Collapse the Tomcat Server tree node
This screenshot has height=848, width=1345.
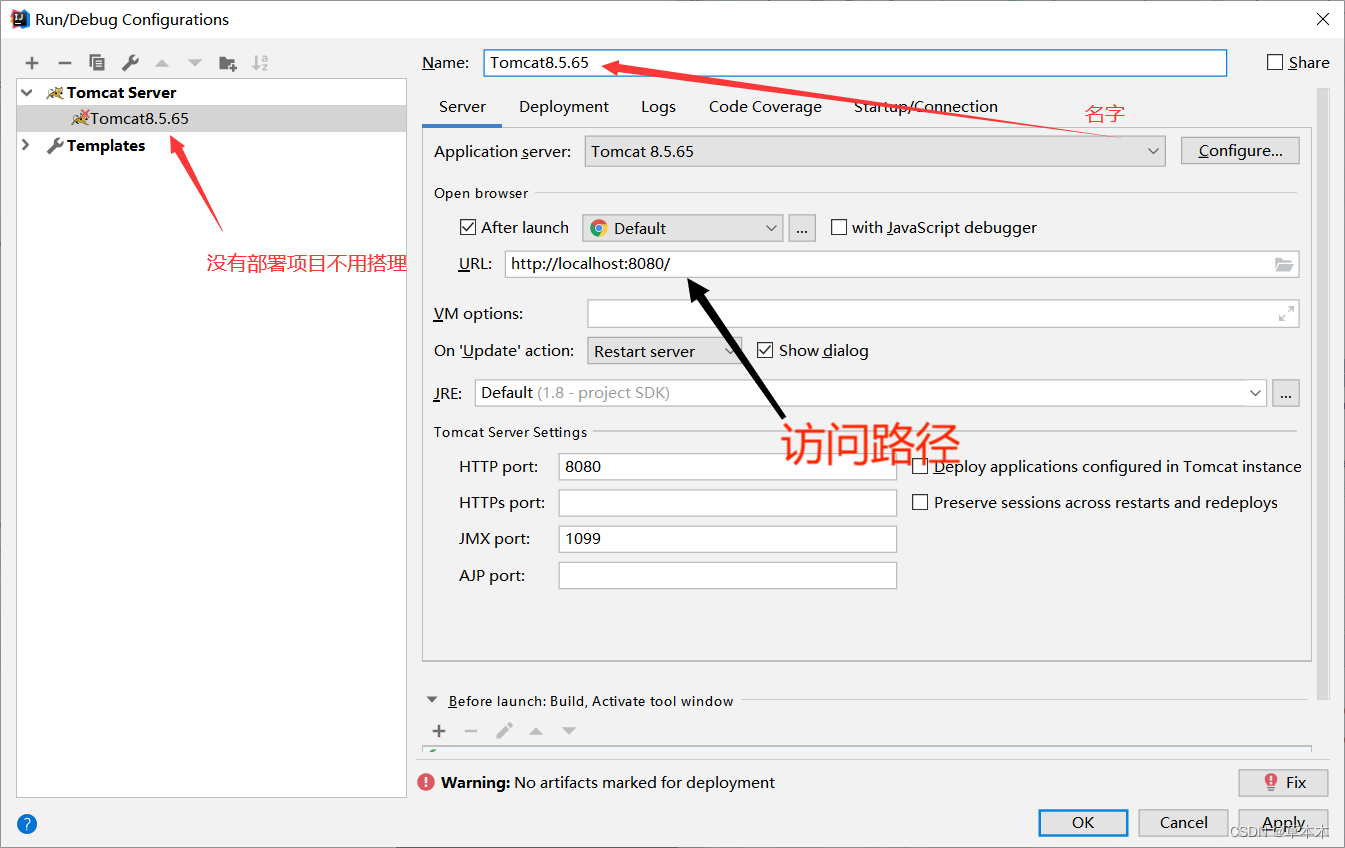(26, 92)
